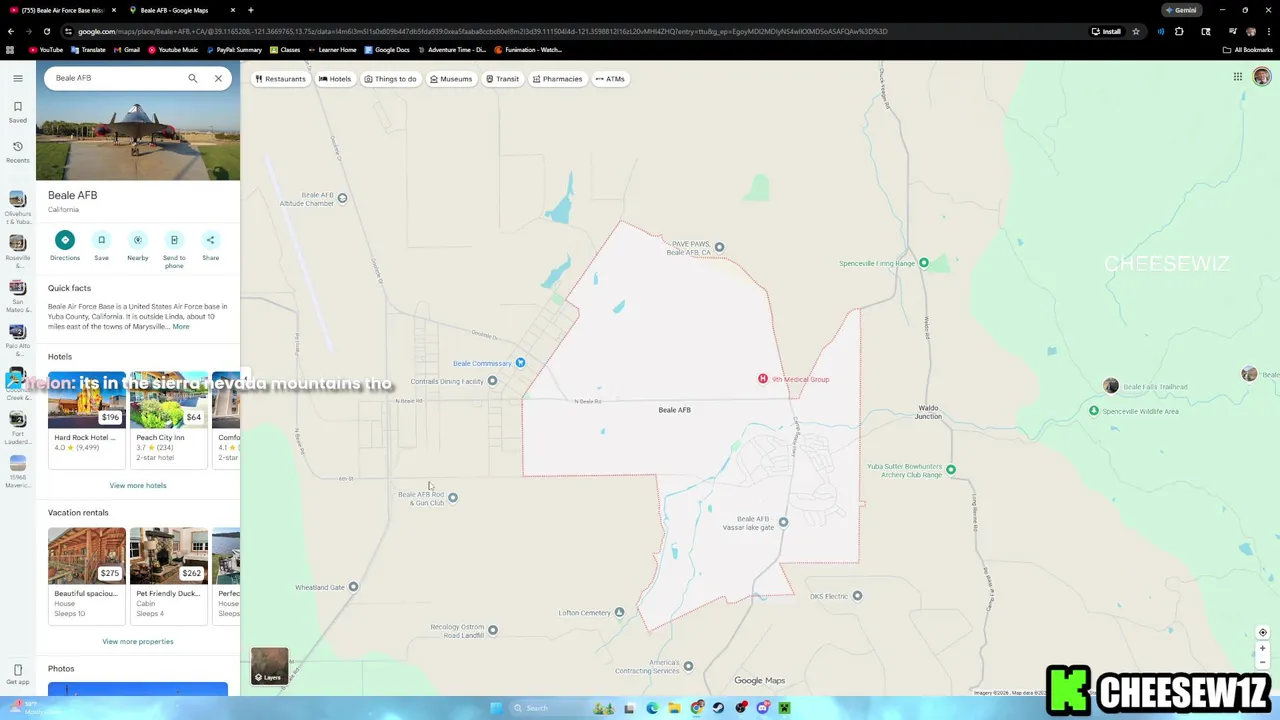This screenshot has height=720, width=1280.
Task: Open the $275 Beautiful spacious rental card
Action: pos(87,575)
